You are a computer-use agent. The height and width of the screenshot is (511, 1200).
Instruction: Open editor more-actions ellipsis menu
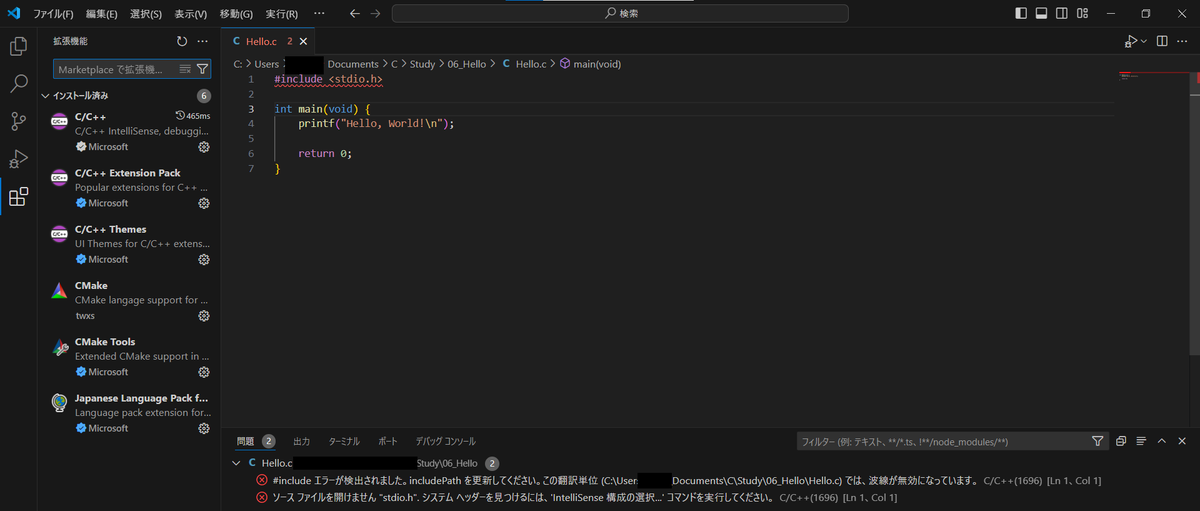pyautogui.click(x=1183, y=41)
